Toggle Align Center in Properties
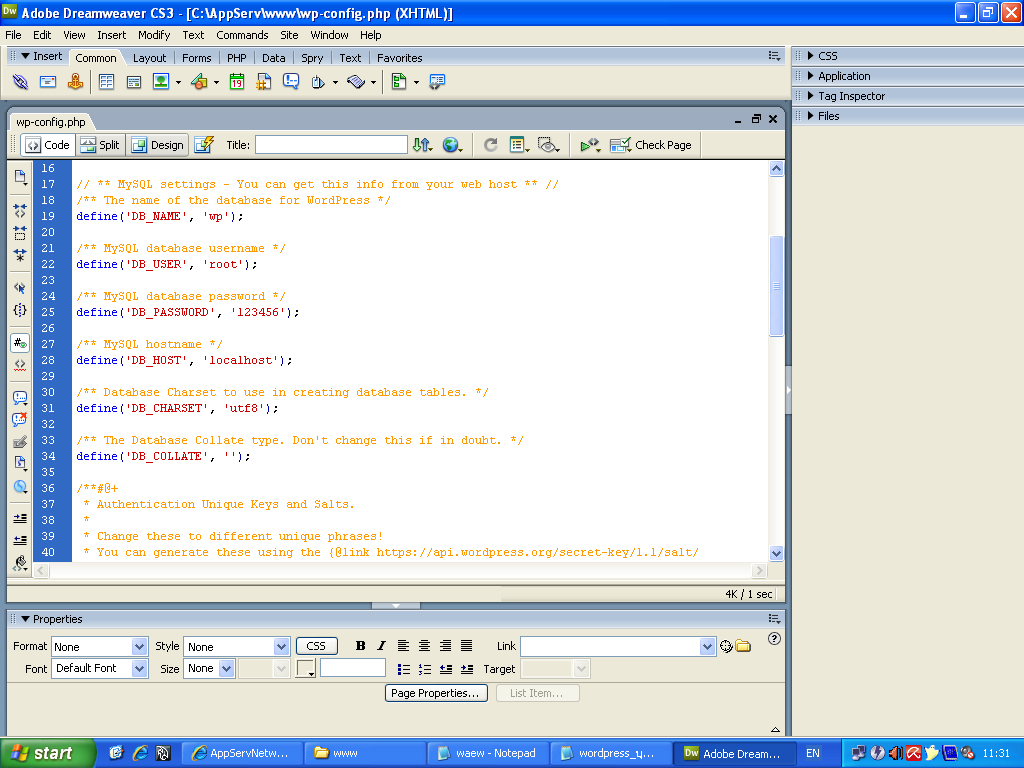 tap(424, 646)
